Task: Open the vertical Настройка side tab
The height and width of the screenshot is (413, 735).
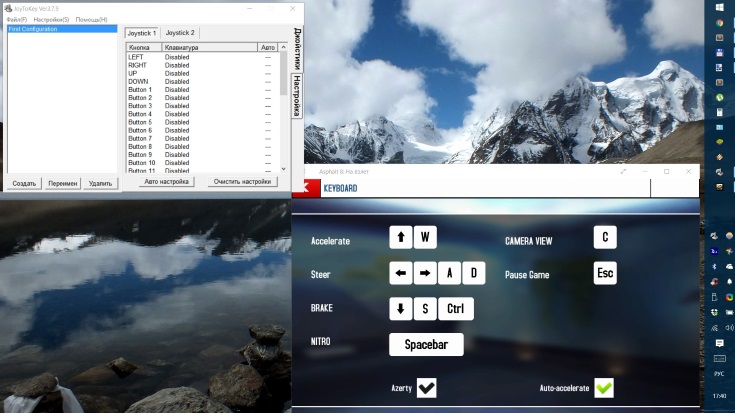Action: (x=297, y=95)
